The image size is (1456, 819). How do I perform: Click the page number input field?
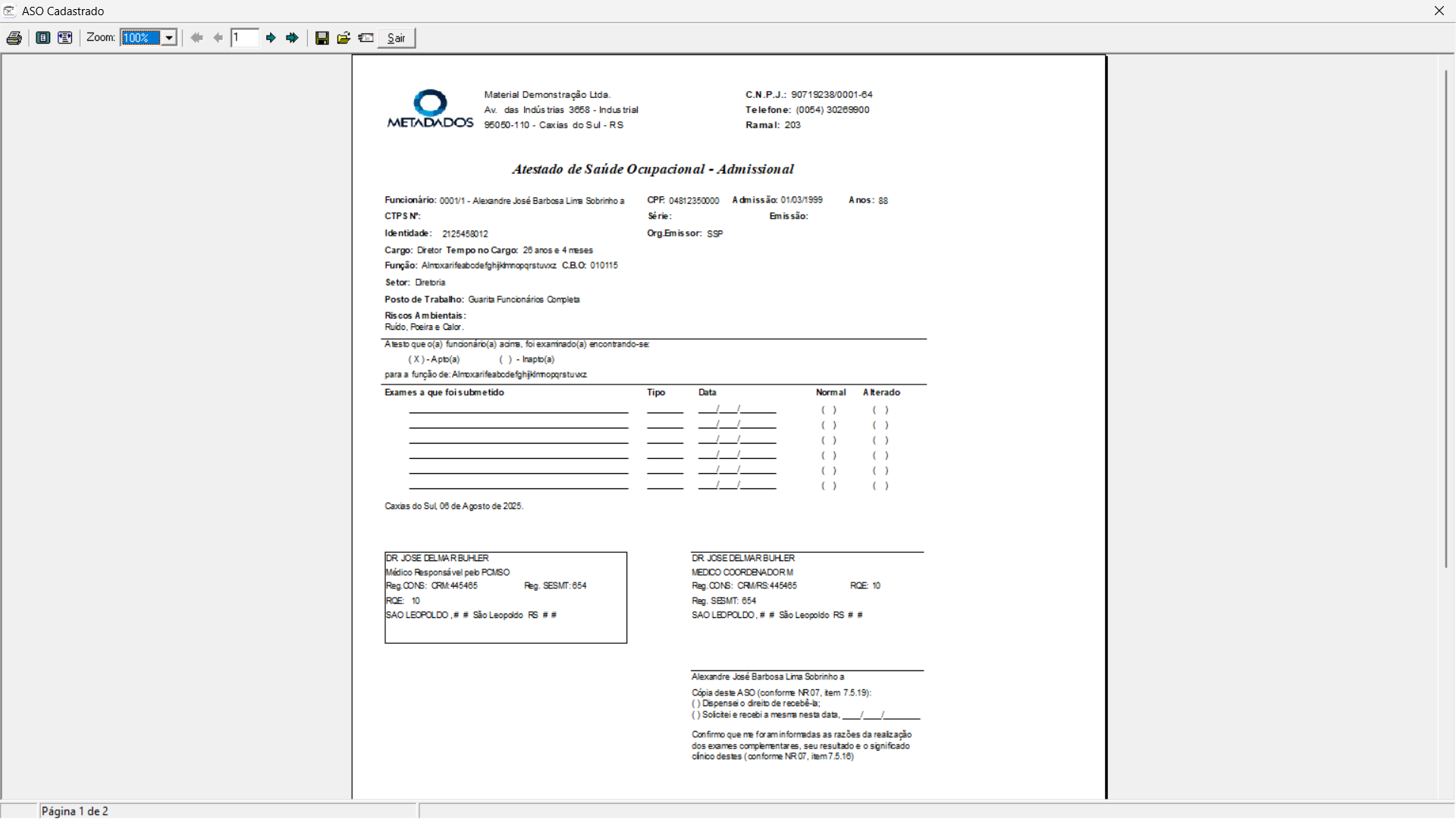244,38
